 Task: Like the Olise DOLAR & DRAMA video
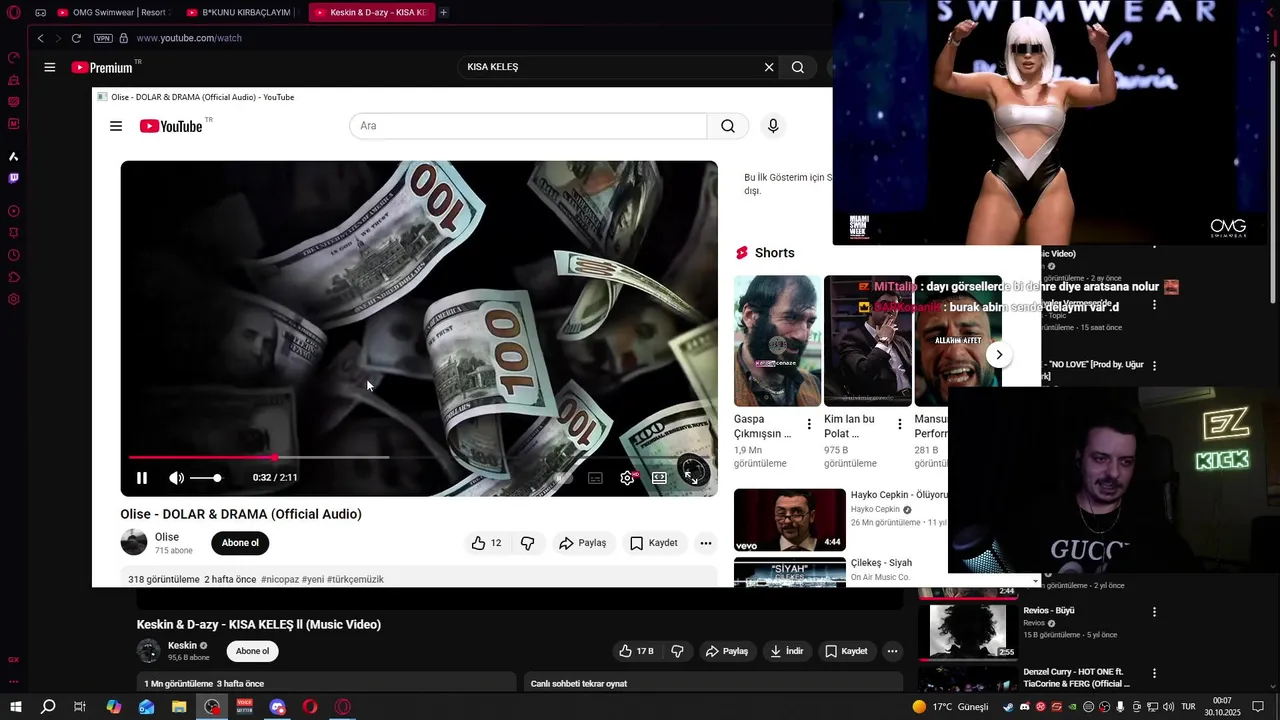(487, 543)
